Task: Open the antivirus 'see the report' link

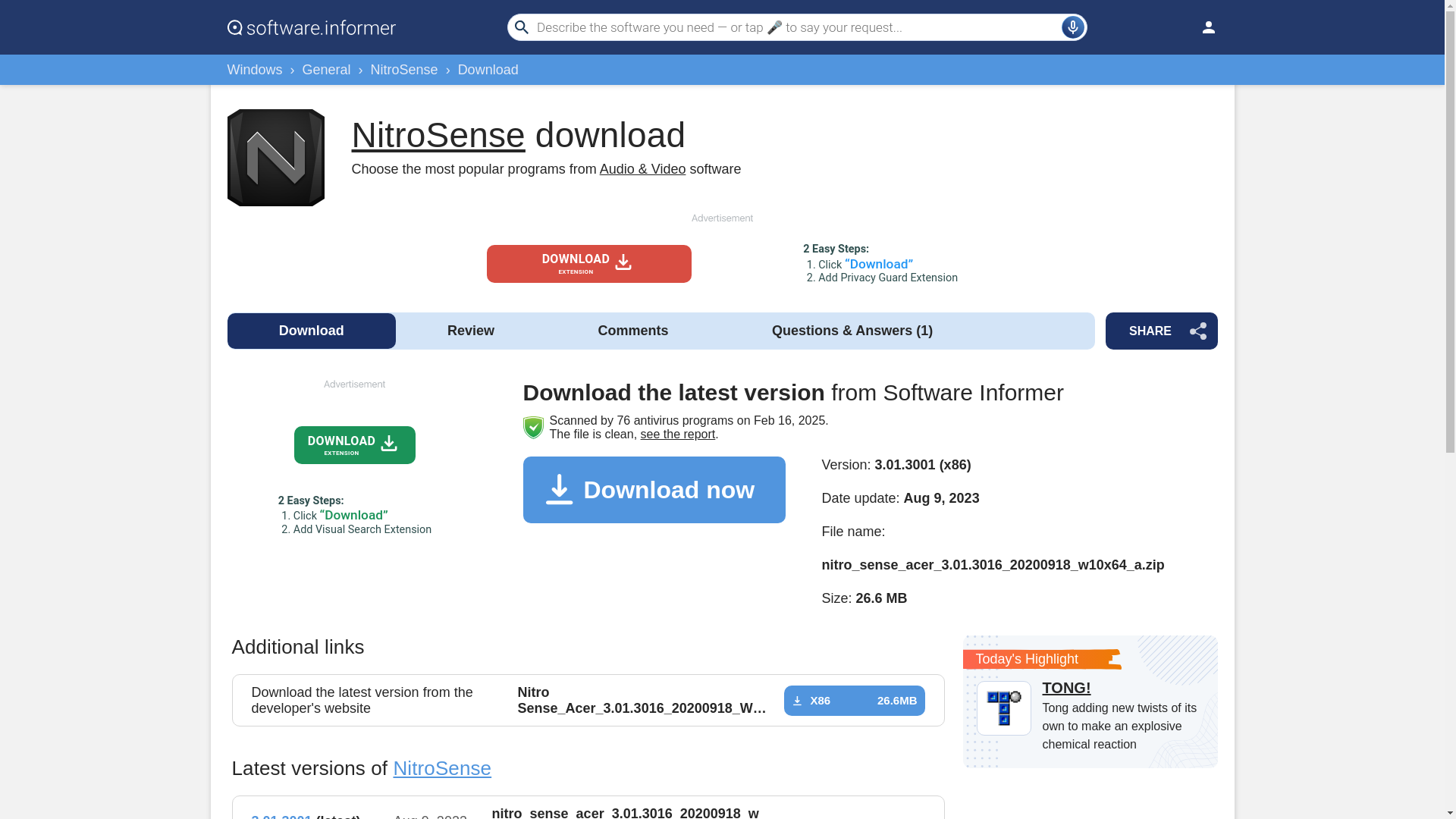Action: 677,434
